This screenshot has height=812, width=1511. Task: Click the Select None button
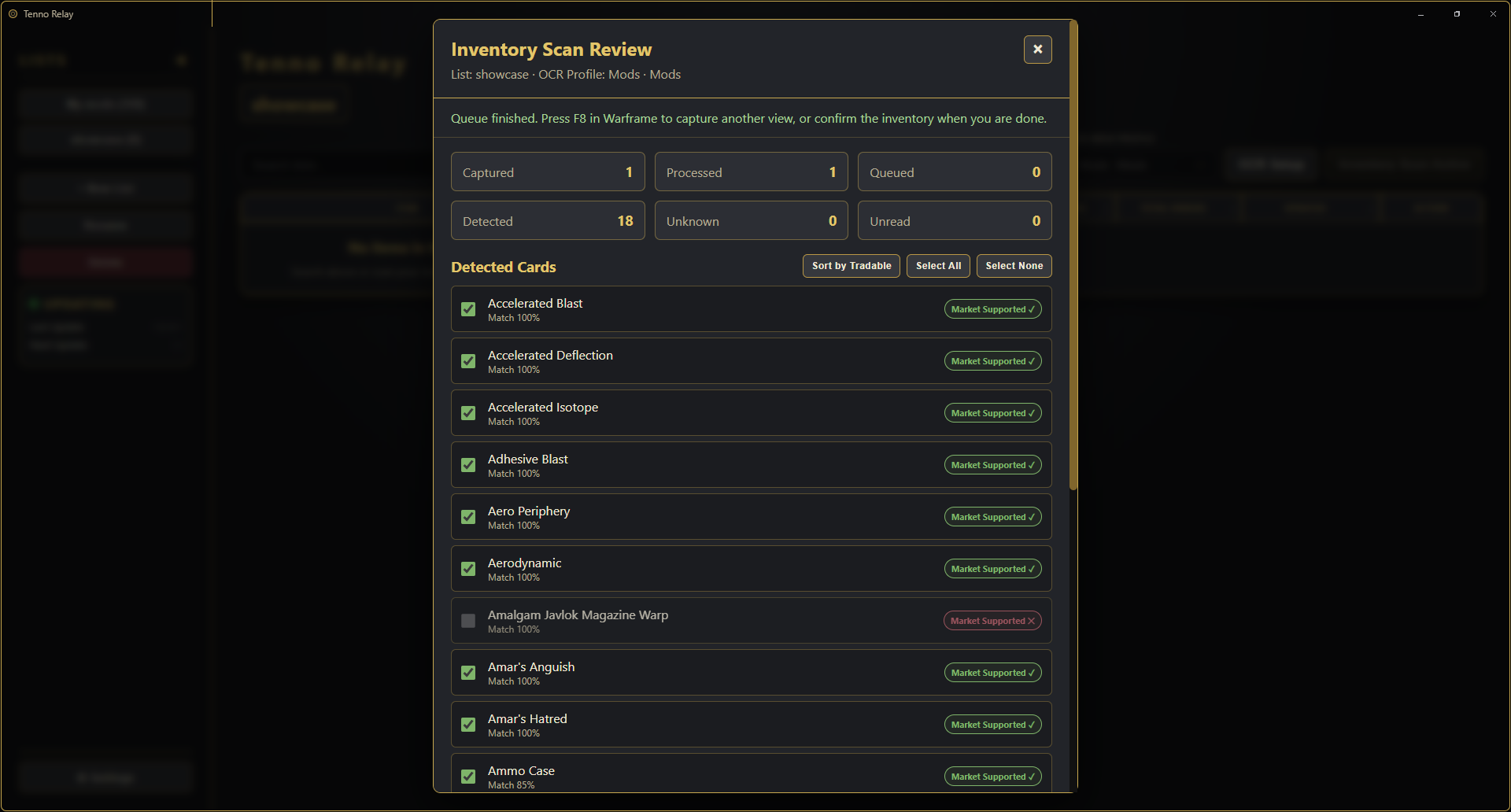(1014, 266)
